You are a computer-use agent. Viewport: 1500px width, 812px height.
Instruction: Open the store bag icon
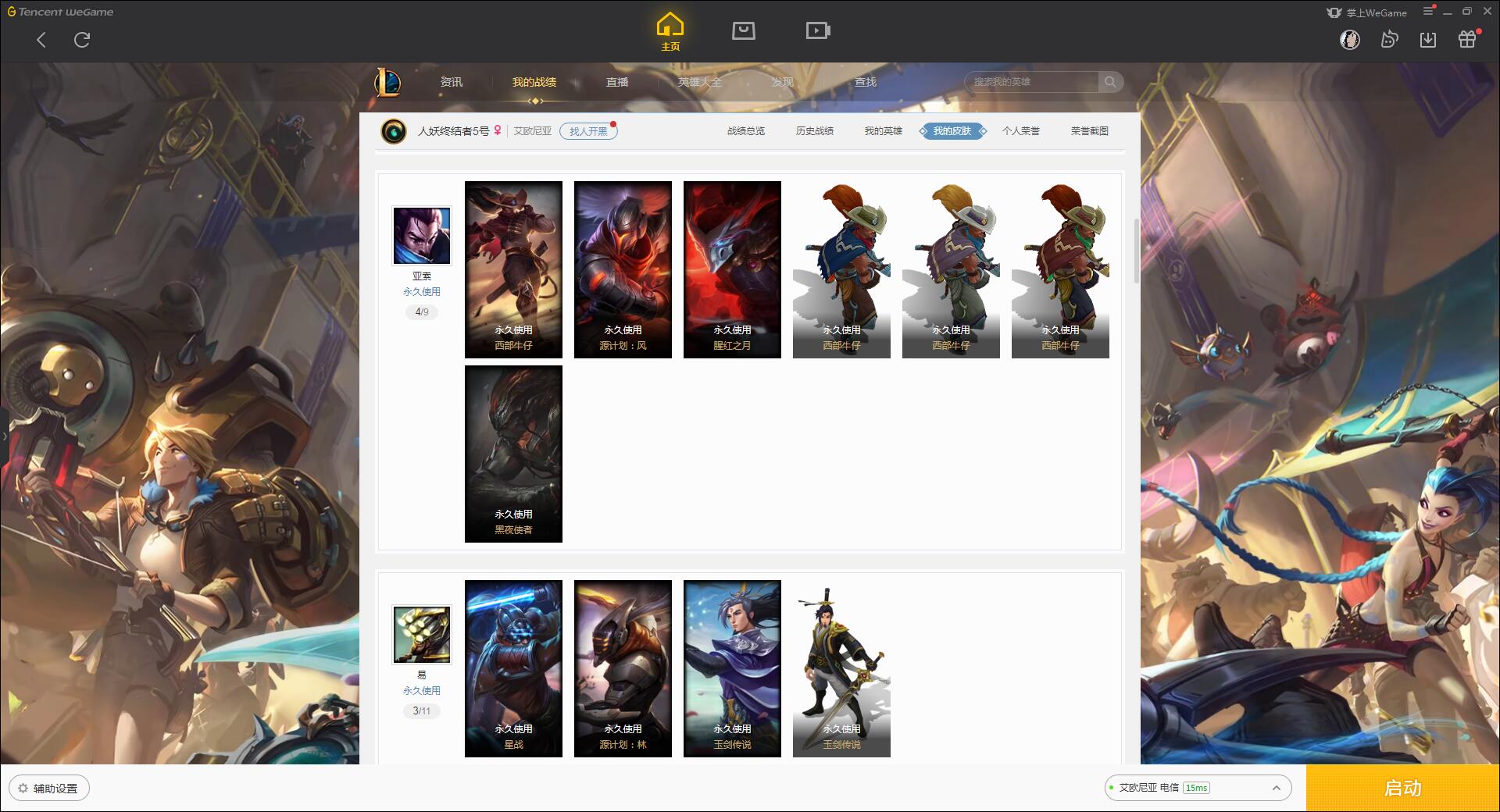[743, 30]
